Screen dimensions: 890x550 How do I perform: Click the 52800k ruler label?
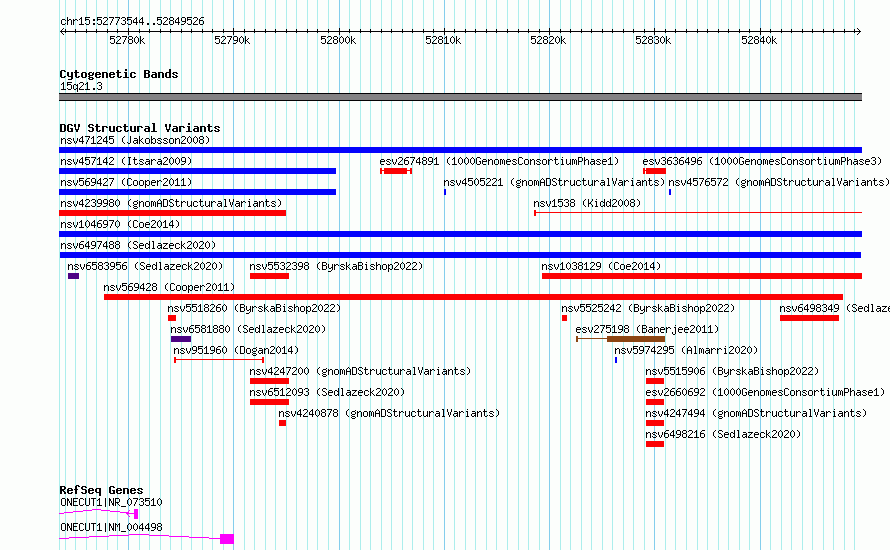pos(338,40)
